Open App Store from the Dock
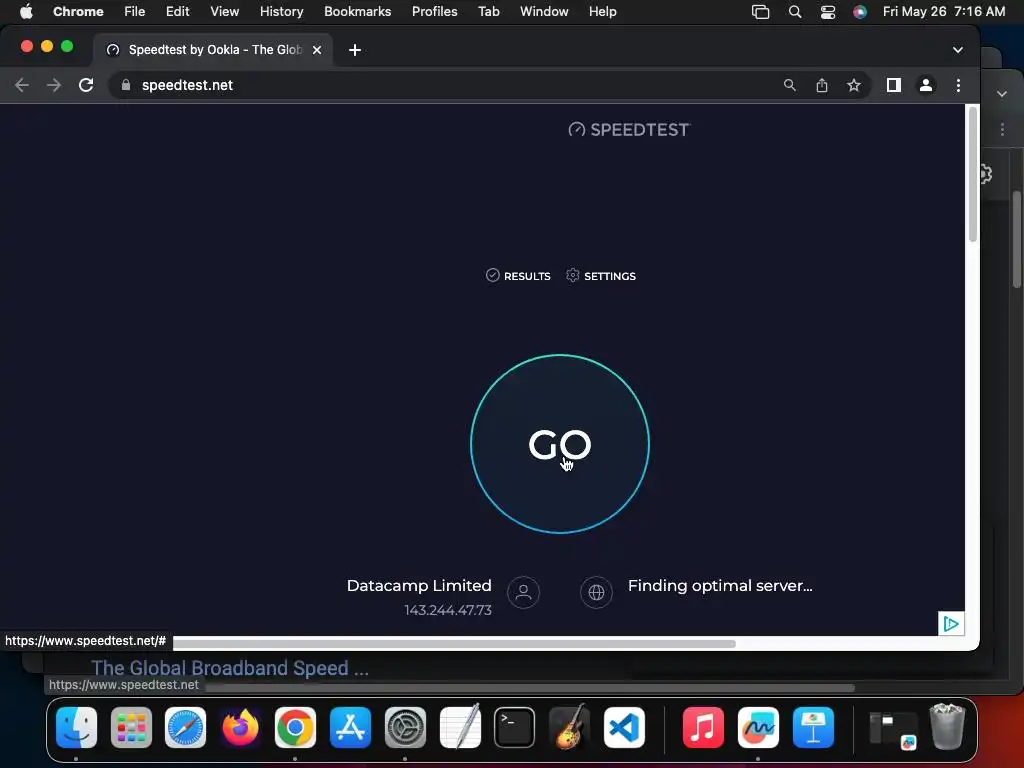The image size is (1024, 768). 350,728
